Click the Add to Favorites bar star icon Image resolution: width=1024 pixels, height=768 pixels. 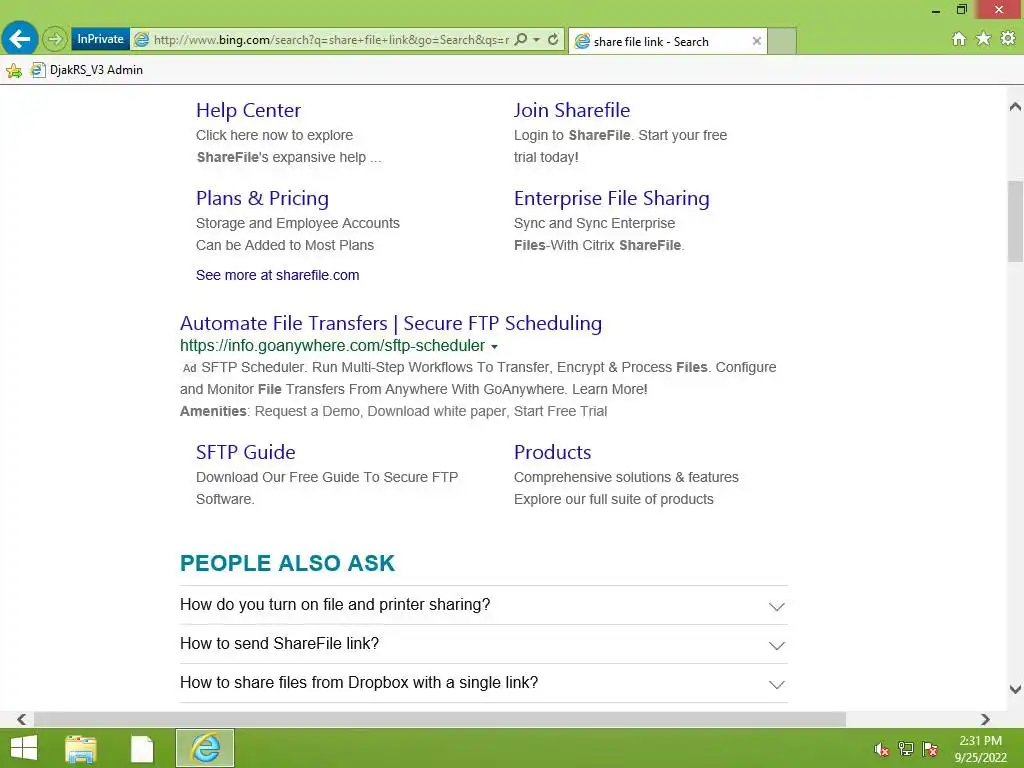(x=14, y=70)
